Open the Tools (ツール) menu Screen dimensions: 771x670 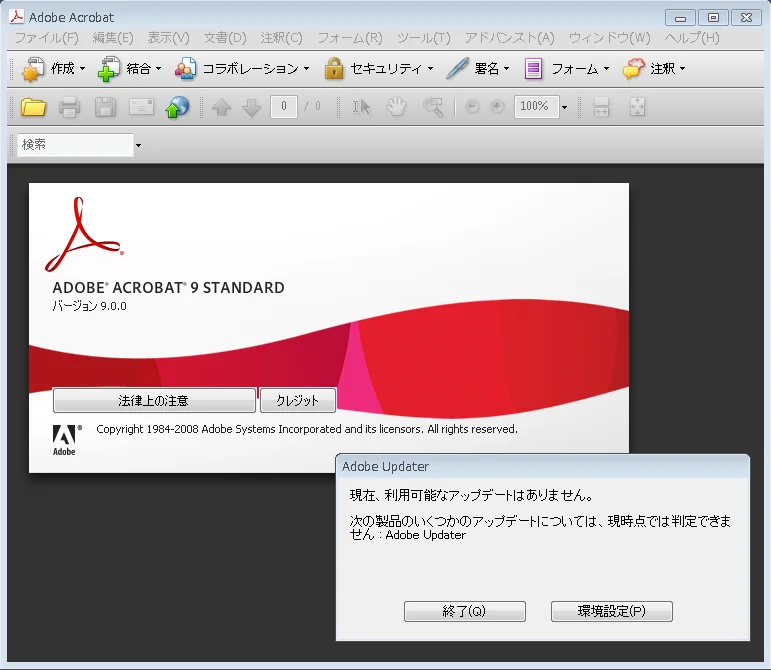tap(423, 38)
